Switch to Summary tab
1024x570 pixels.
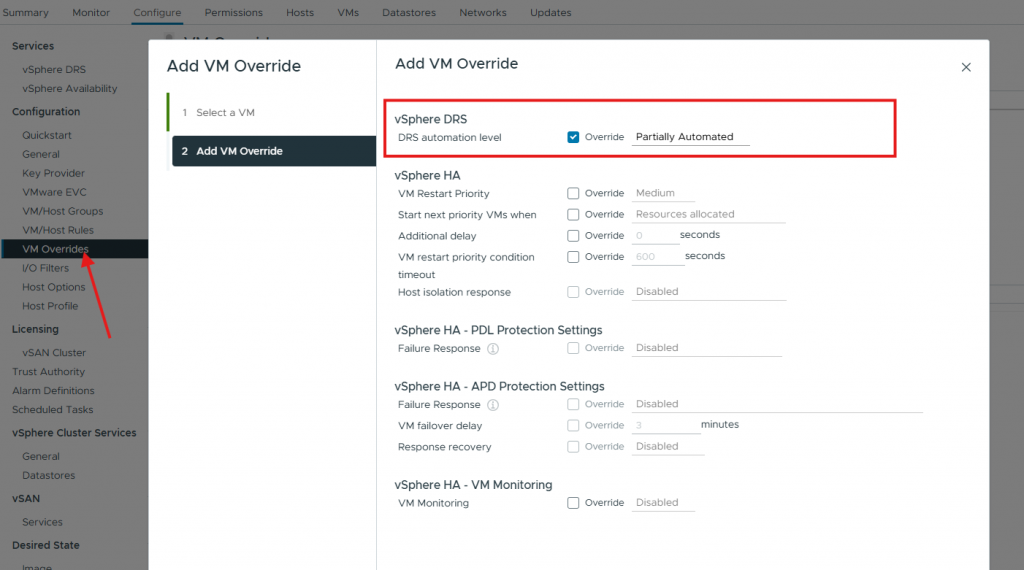pos(25,12)
